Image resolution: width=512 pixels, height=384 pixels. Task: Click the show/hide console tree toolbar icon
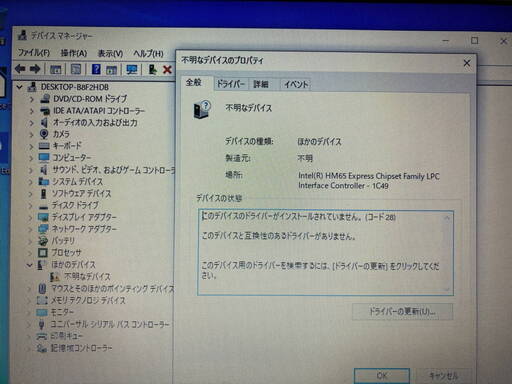click(56, 70)
